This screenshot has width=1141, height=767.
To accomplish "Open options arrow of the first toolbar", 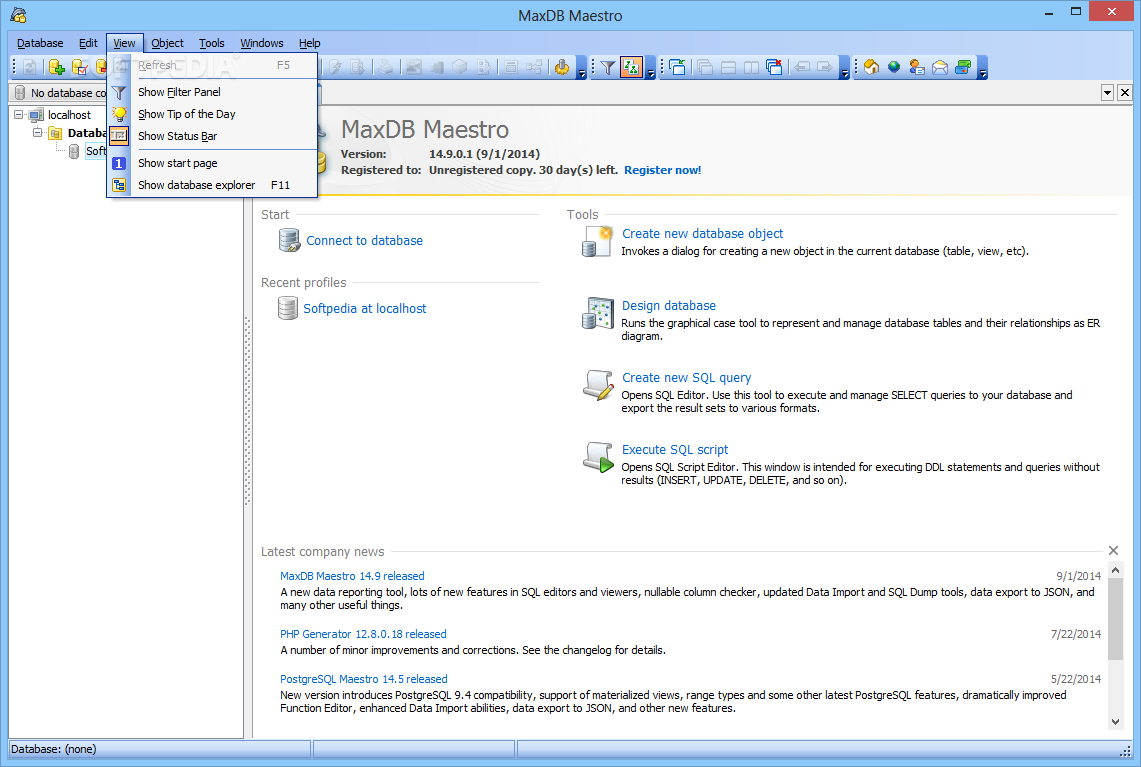I will (x=581, y=69).
